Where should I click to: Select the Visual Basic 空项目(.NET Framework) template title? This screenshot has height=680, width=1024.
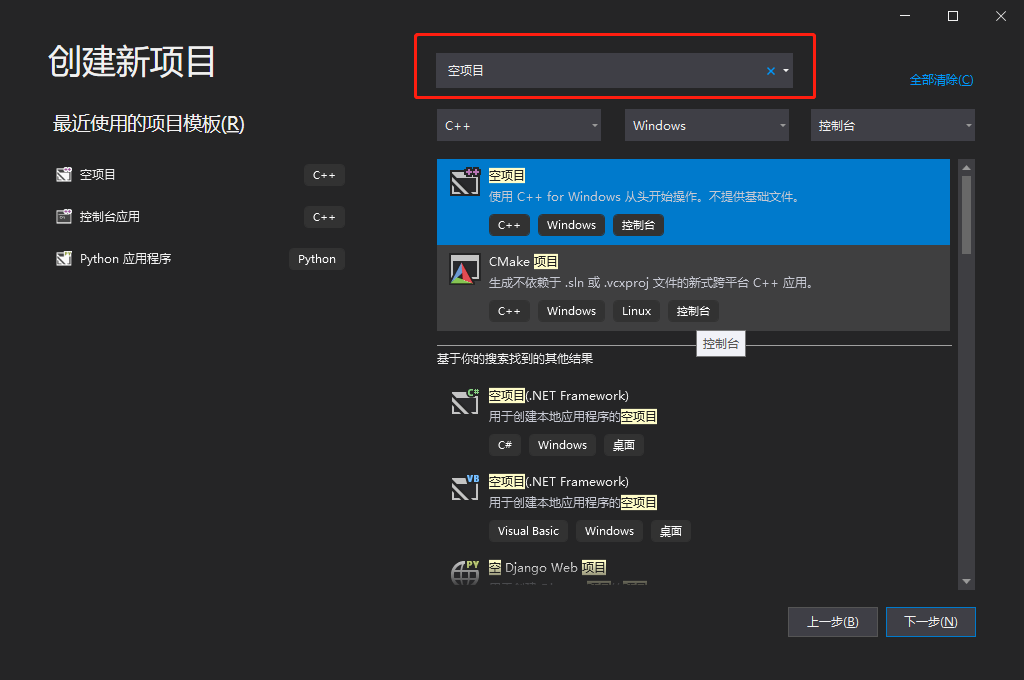[x=559, y=482]
